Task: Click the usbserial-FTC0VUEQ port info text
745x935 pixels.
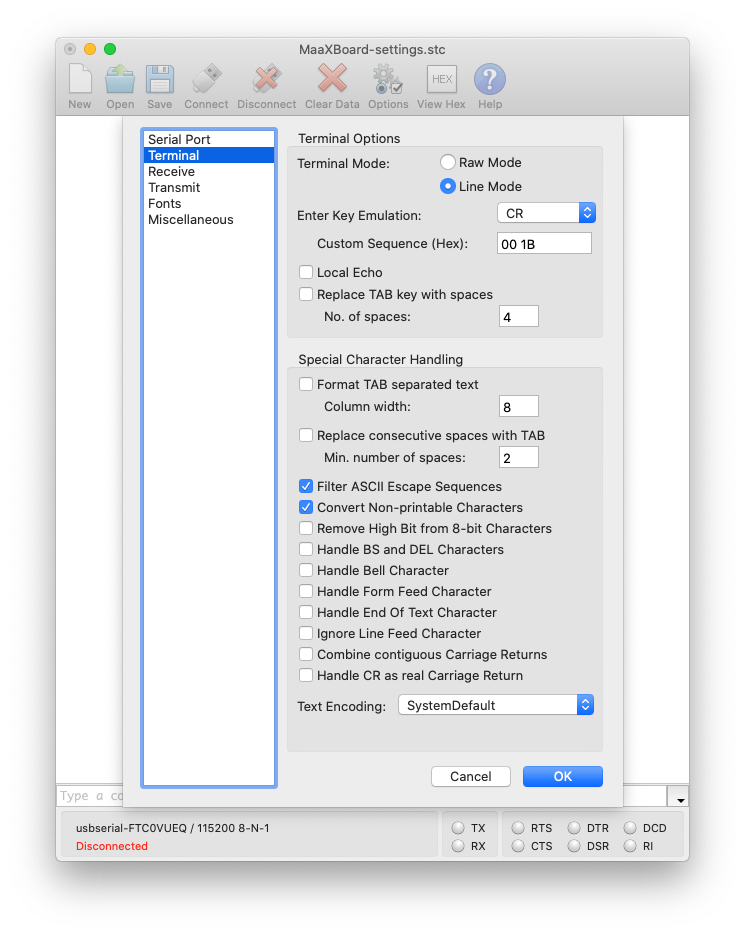Action: coord(172,828)
